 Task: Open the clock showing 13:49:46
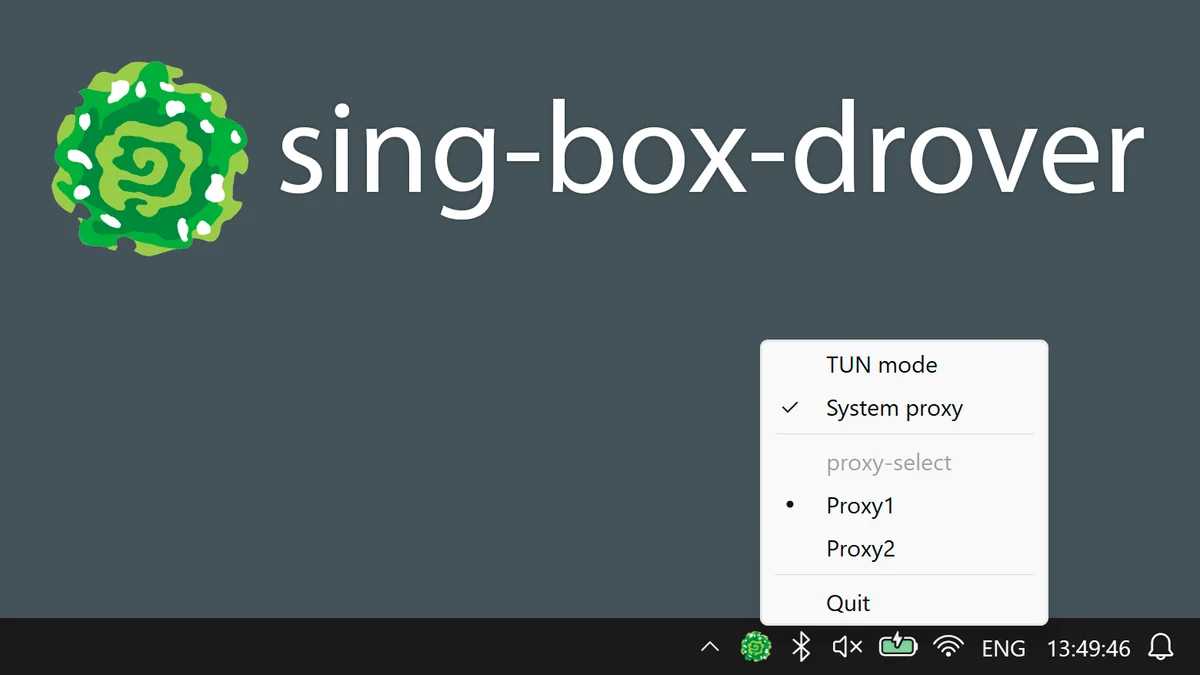pos(1088,648)
